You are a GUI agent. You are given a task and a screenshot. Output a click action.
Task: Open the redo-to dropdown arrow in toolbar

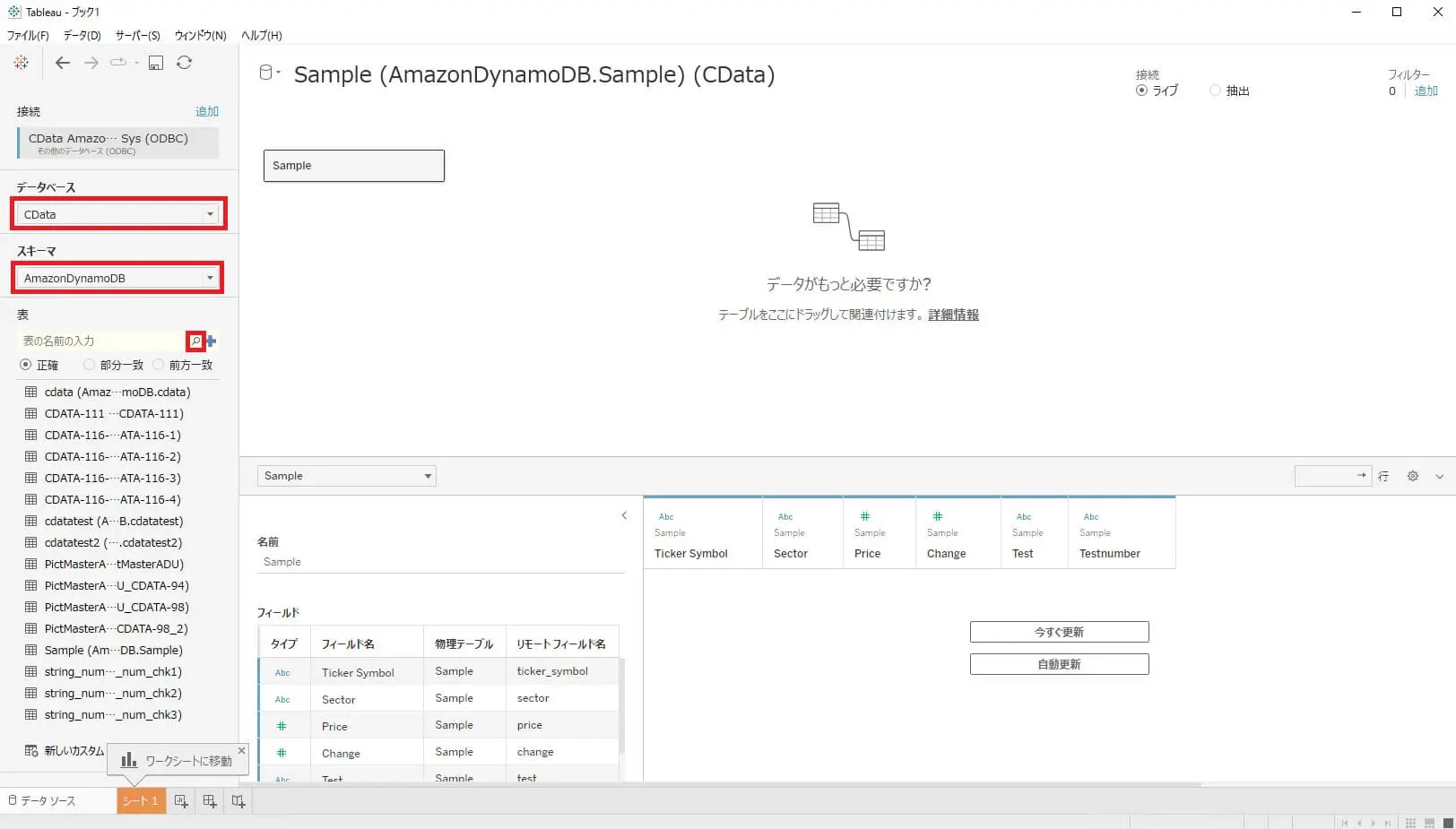pos(136,63)
